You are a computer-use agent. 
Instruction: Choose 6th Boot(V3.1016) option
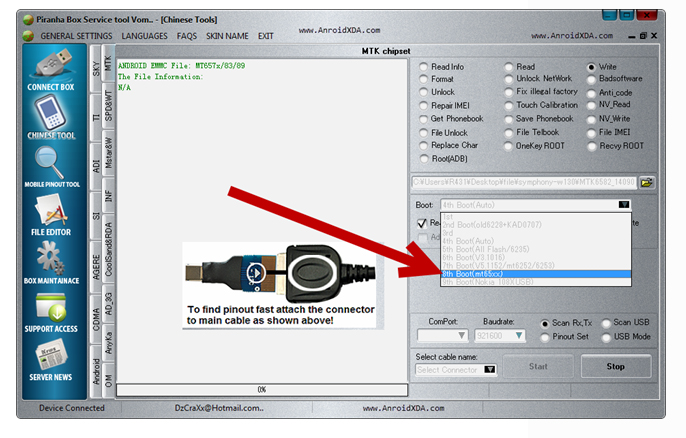point(536,257)
